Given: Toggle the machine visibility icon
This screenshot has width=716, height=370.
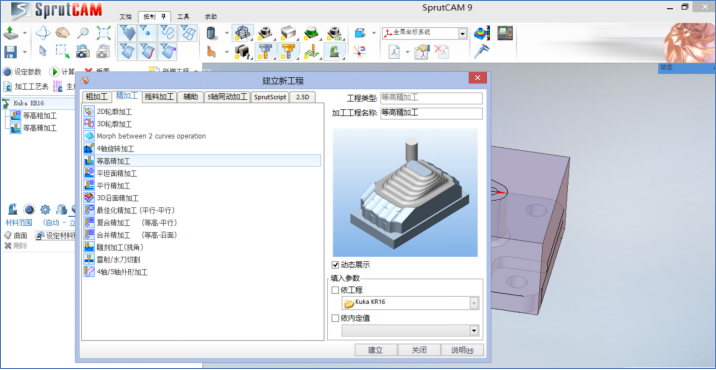Looking at the screenshot, I should click(x=243, y=33).
